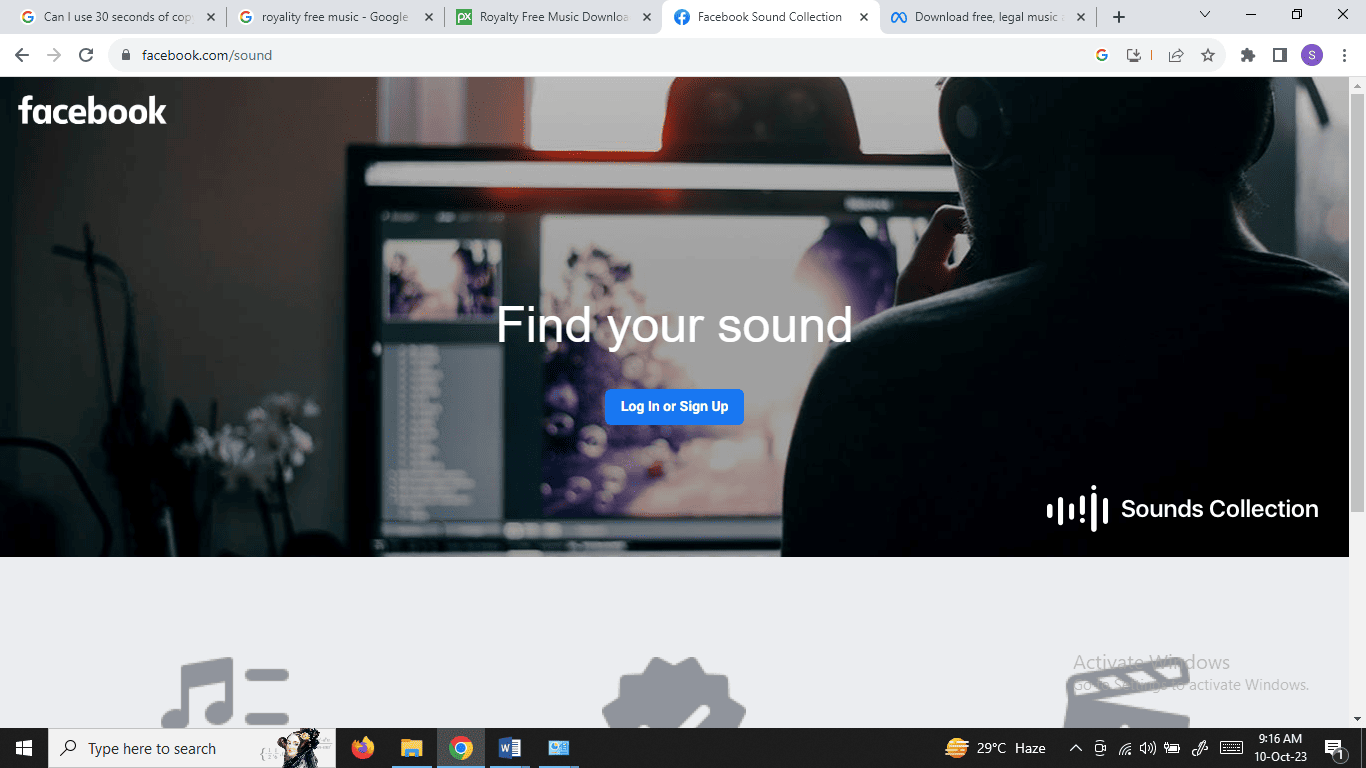This screenshot has width=1366, height=768.
Task: Open the notification center
Action: pos(1334,748)
